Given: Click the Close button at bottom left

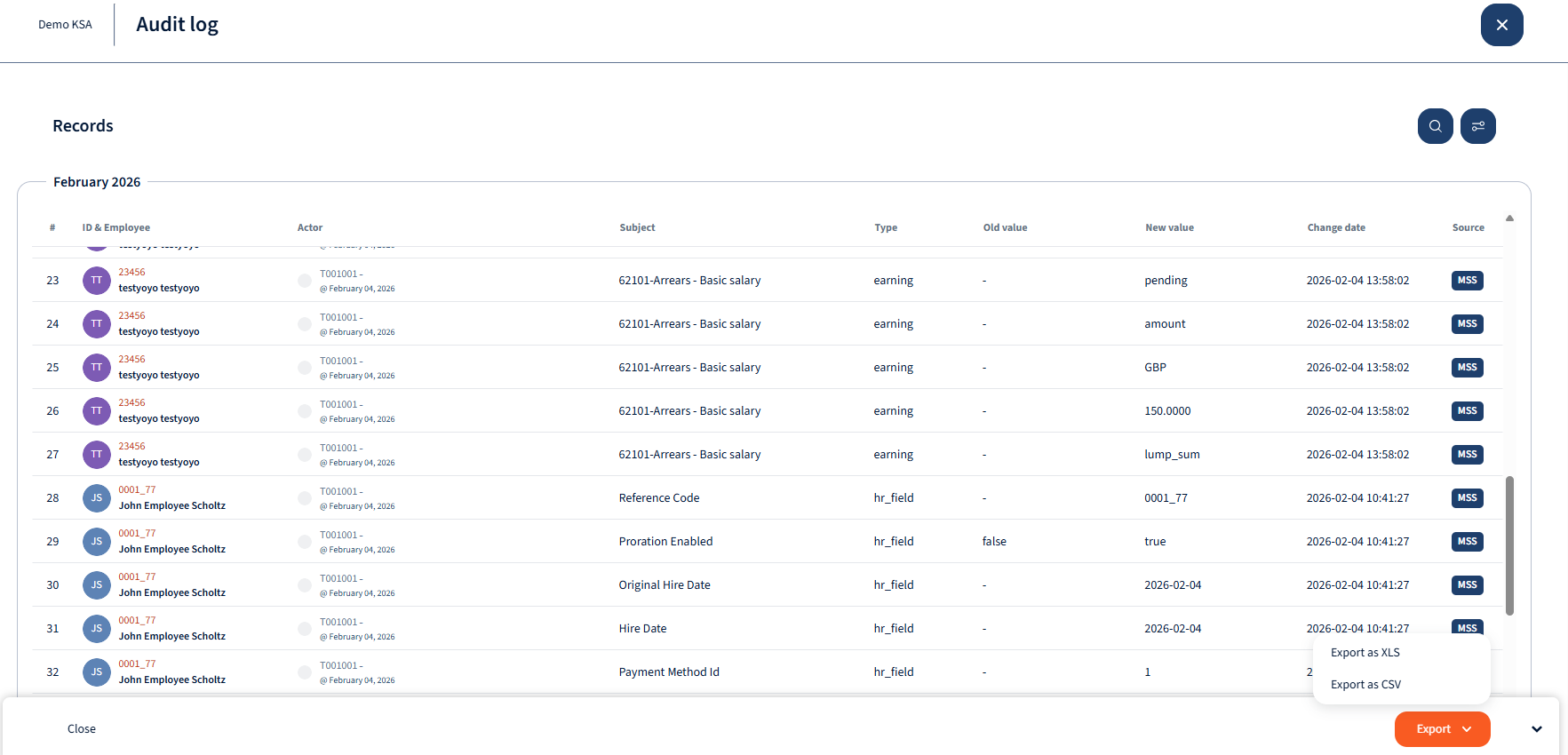Looking at the screenshot, I should (x=82, y=729).
